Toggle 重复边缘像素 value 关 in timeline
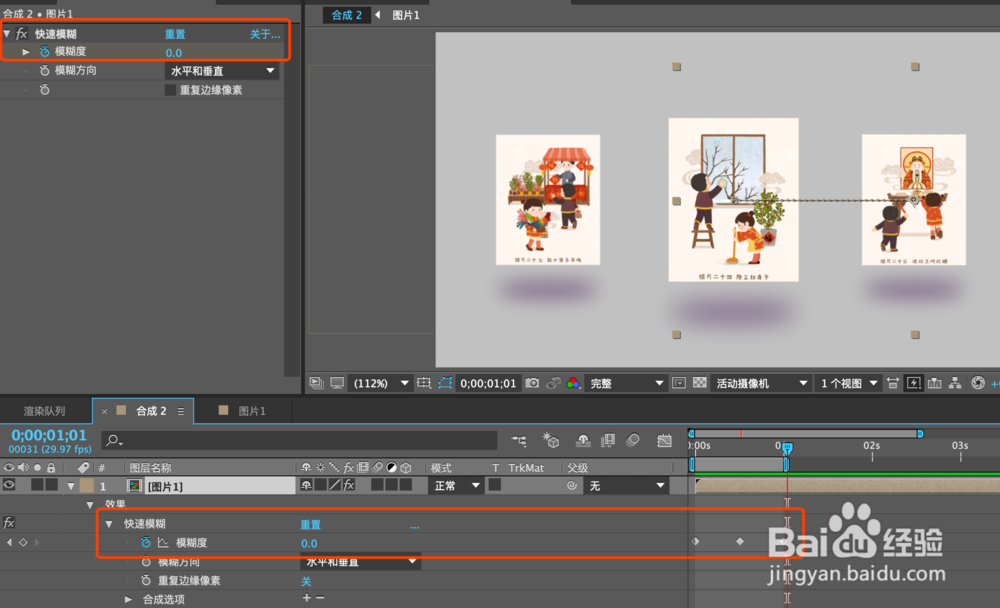Screen dimensions: 1000x608 point(306,581)
